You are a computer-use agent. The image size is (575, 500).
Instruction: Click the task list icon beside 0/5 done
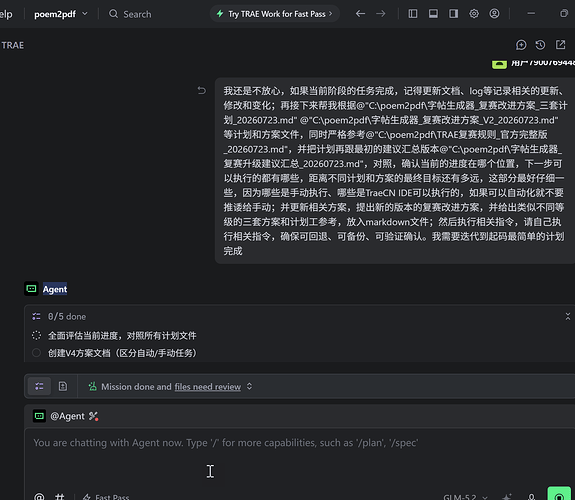click(36, 316)
